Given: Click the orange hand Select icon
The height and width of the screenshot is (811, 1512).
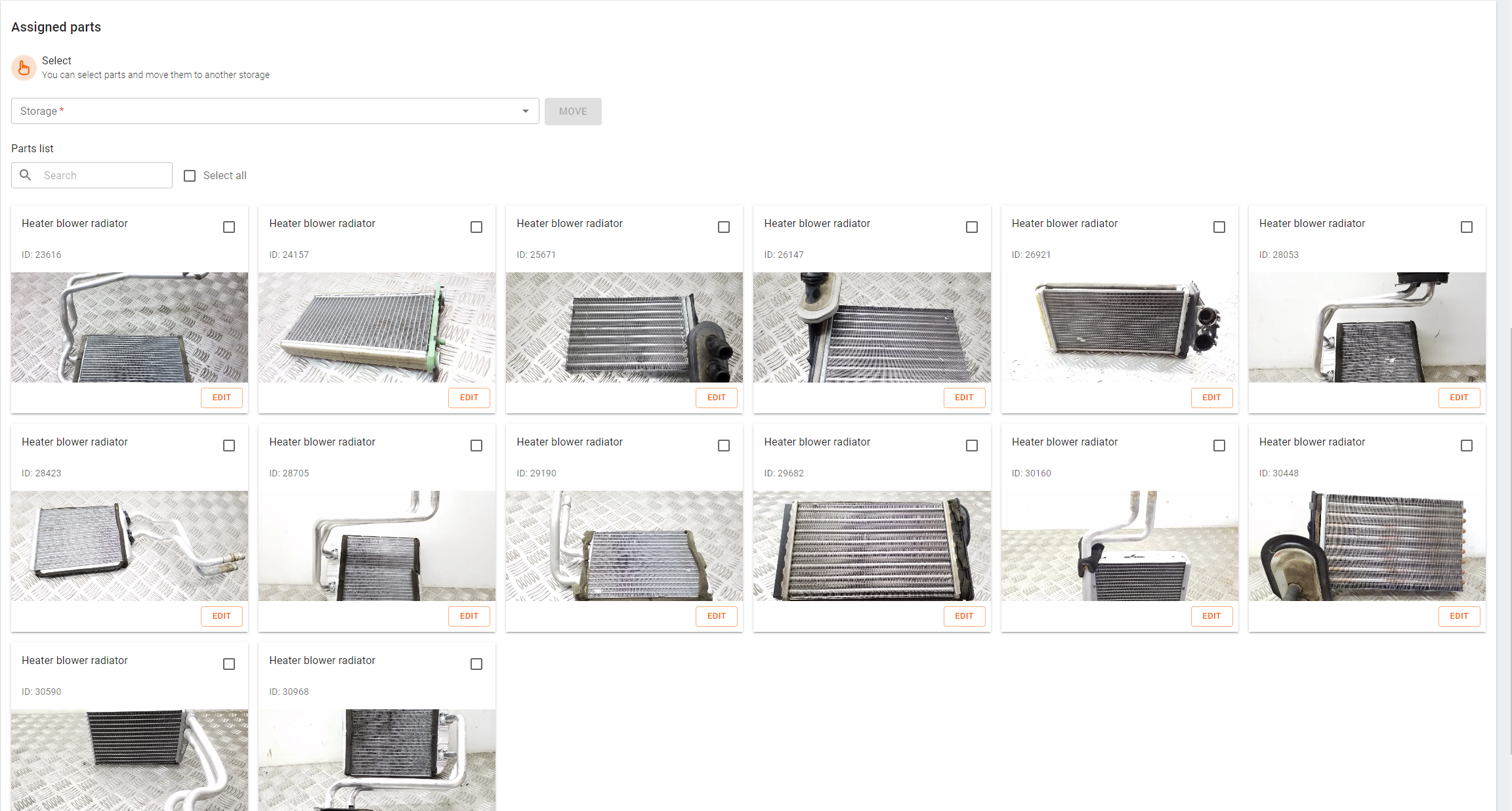Looking at the screenshot, I should [24, 68].
